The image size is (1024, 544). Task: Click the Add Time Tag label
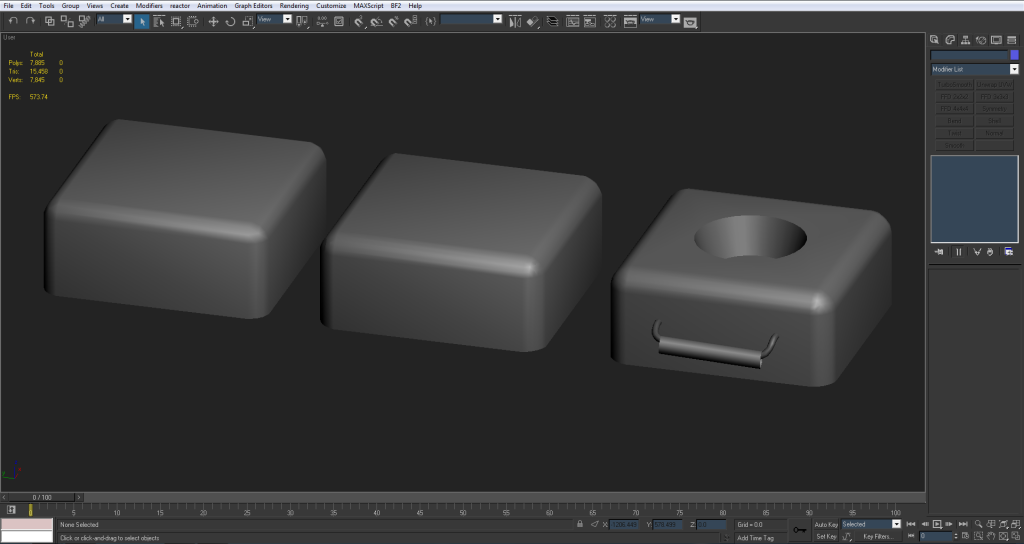click(x=755, y=537)
